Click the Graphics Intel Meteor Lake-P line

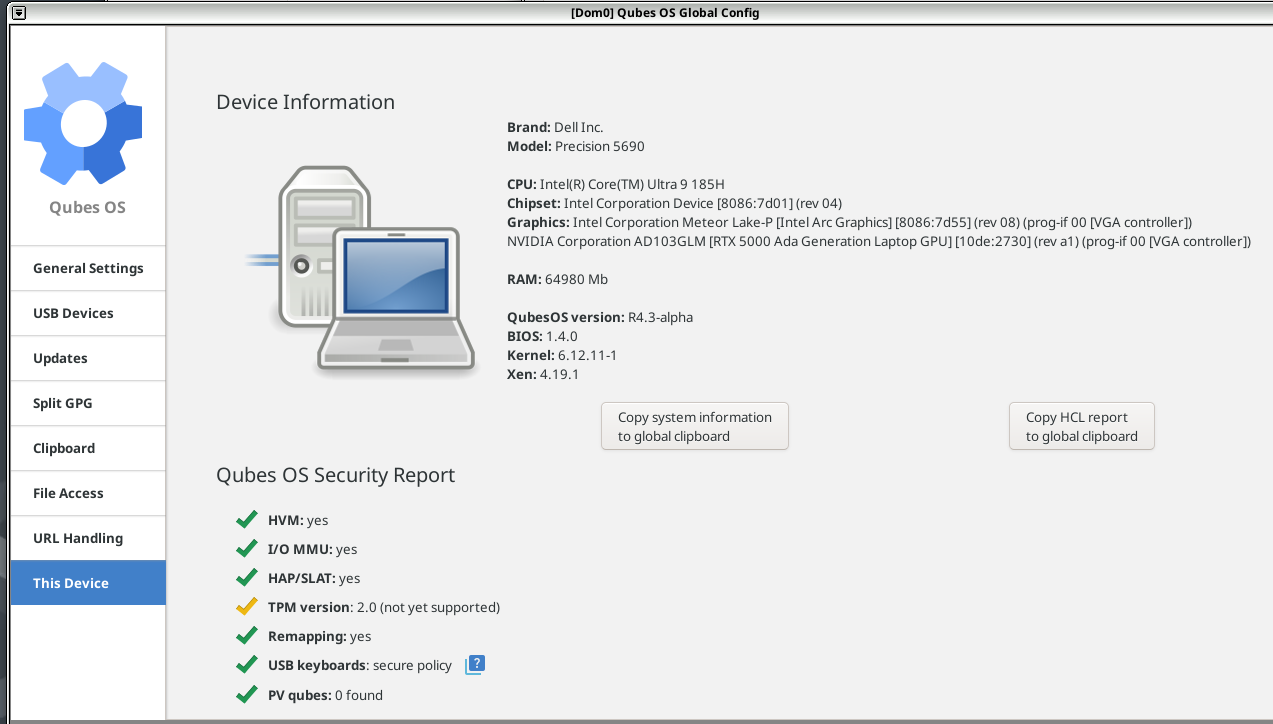coord(849,222)
